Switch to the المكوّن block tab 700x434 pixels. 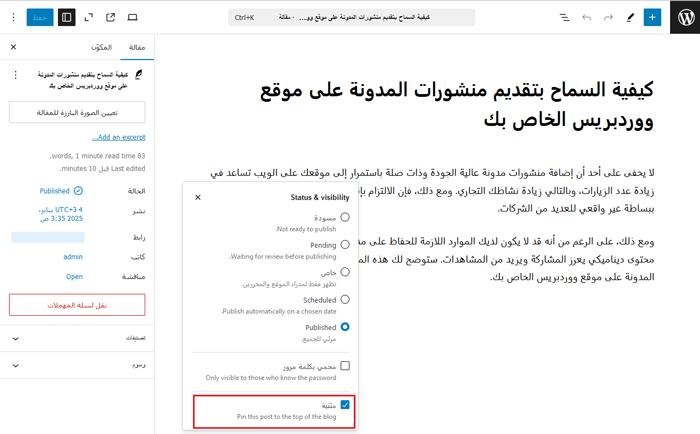coord(101,47)
